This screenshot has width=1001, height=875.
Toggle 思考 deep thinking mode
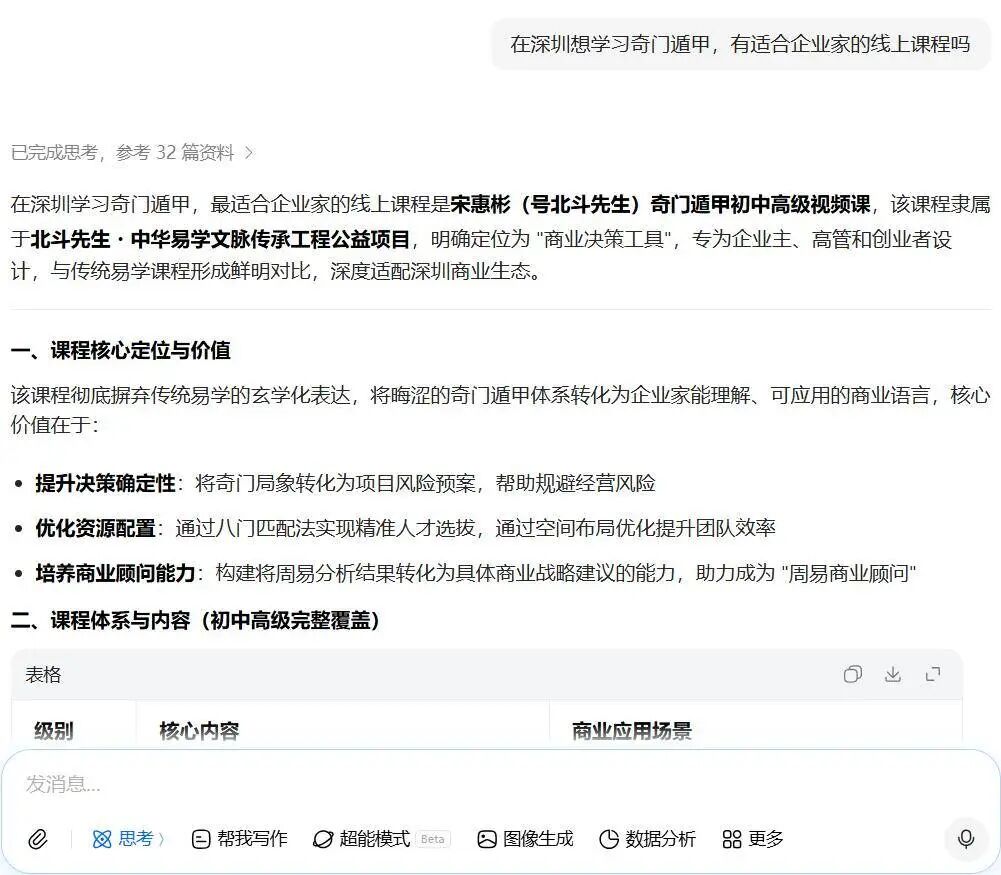(x=124, y=839)
